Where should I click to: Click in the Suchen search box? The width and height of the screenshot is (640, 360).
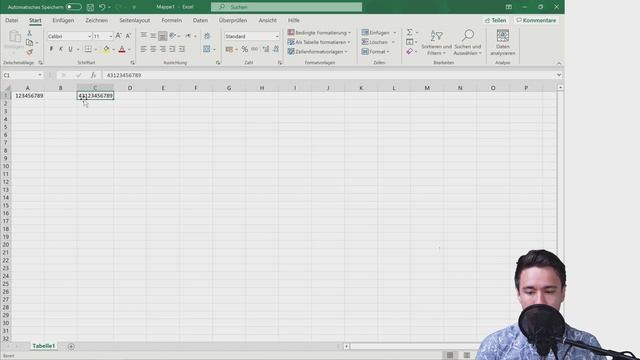point(286,7)
